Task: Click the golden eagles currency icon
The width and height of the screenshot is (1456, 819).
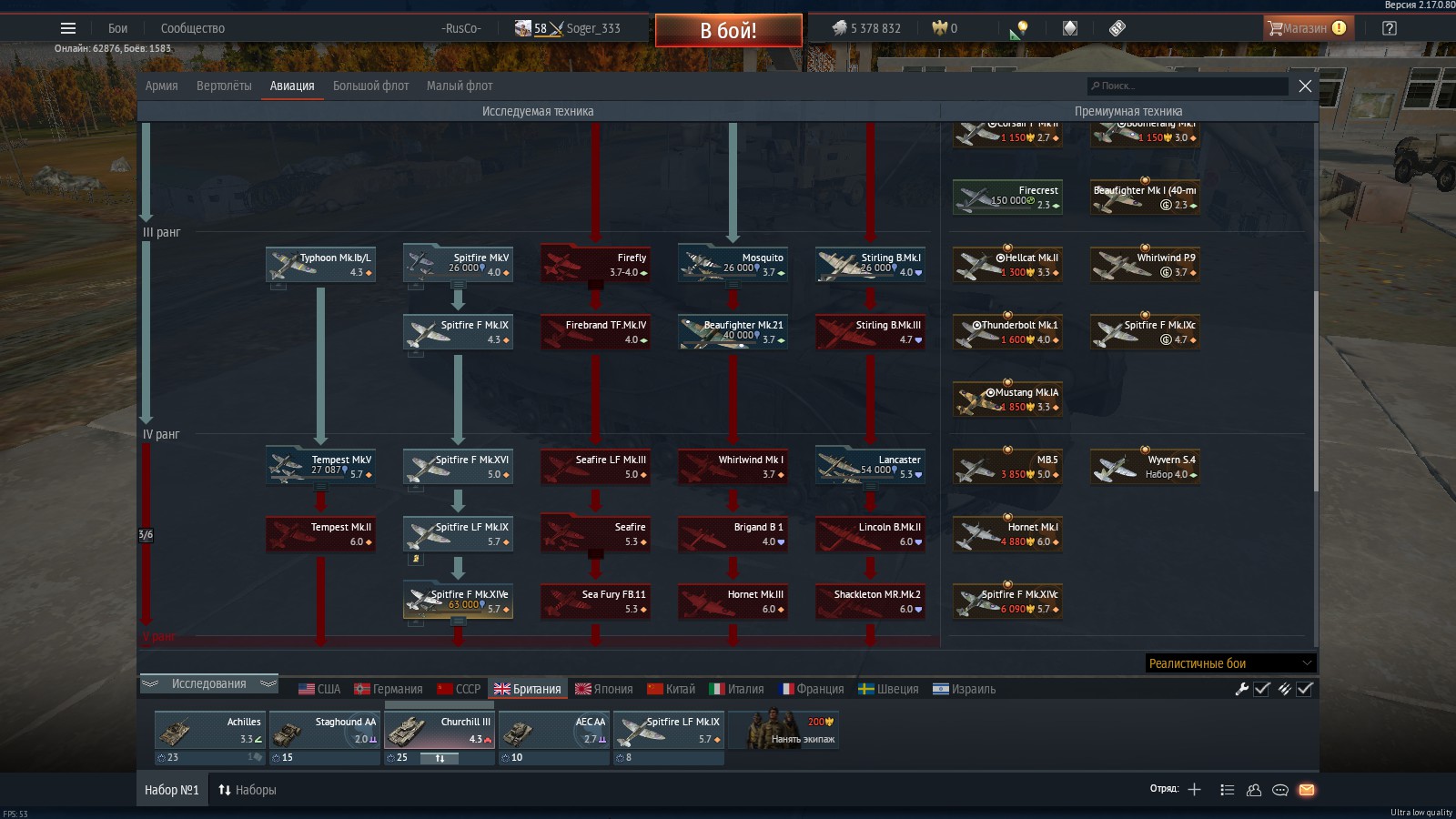Action: coord(939,28)
